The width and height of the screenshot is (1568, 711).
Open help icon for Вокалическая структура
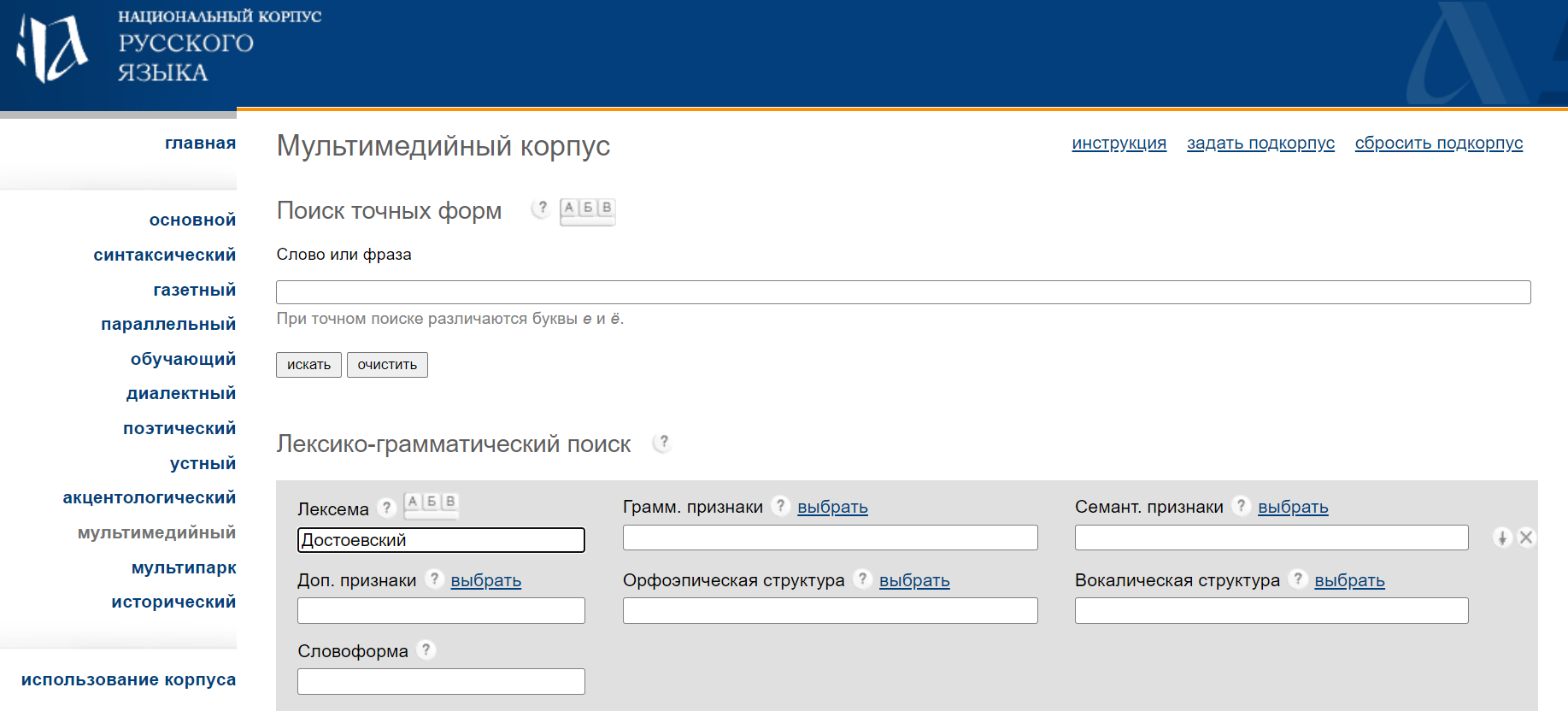[1297, 579]
